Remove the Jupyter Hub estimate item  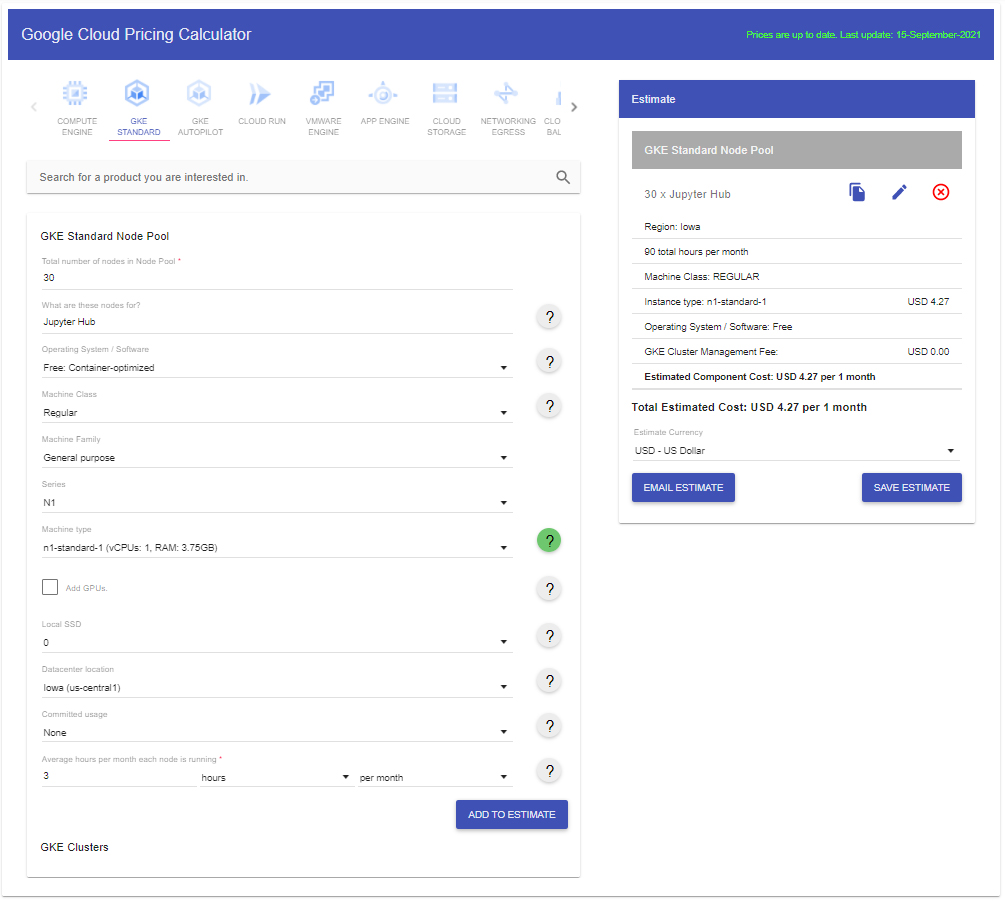pyautogui.click(x=940, y=192)
